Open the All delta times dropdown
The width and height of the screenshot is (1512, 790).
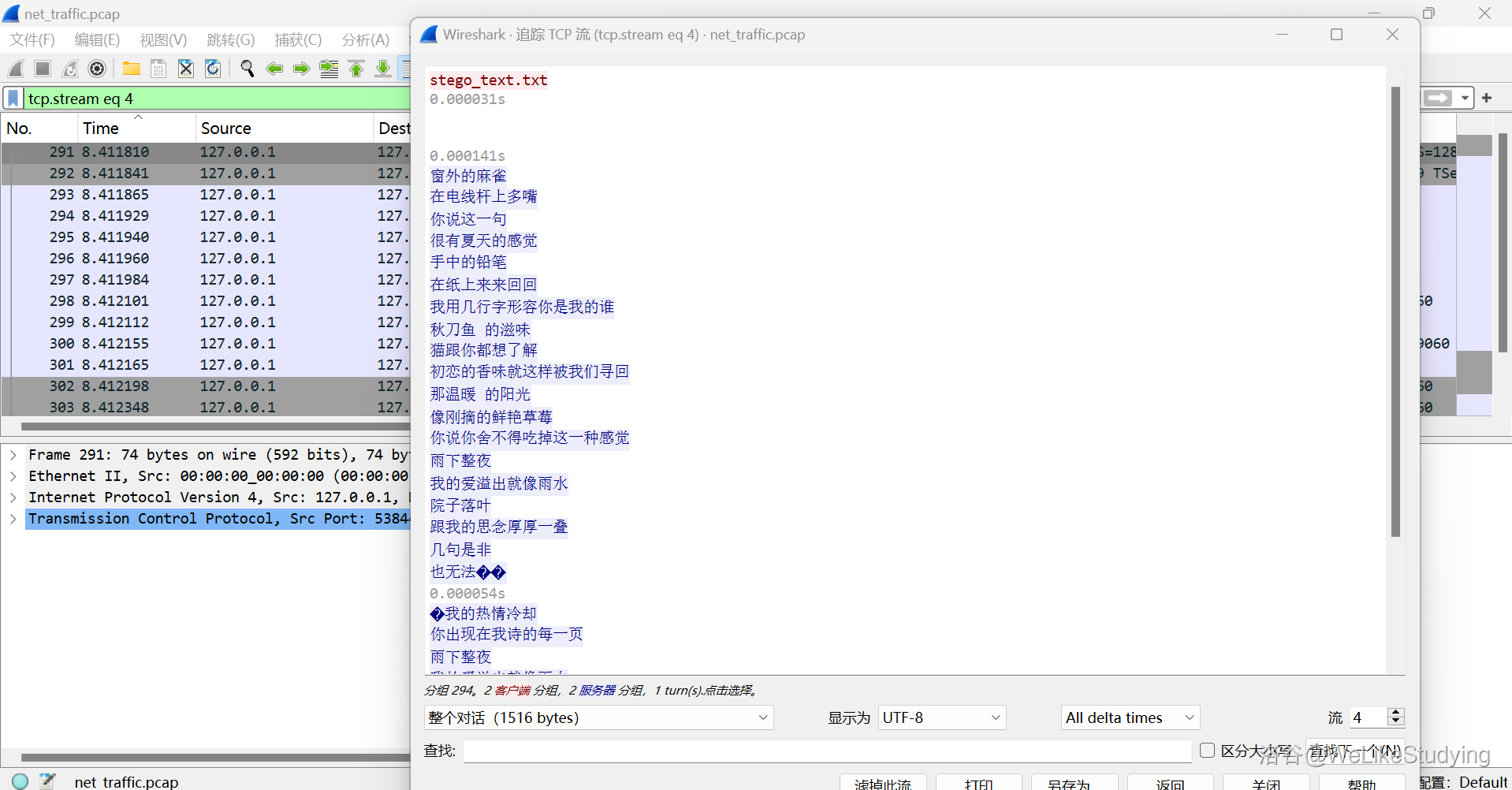click(x=1130, y=717)
